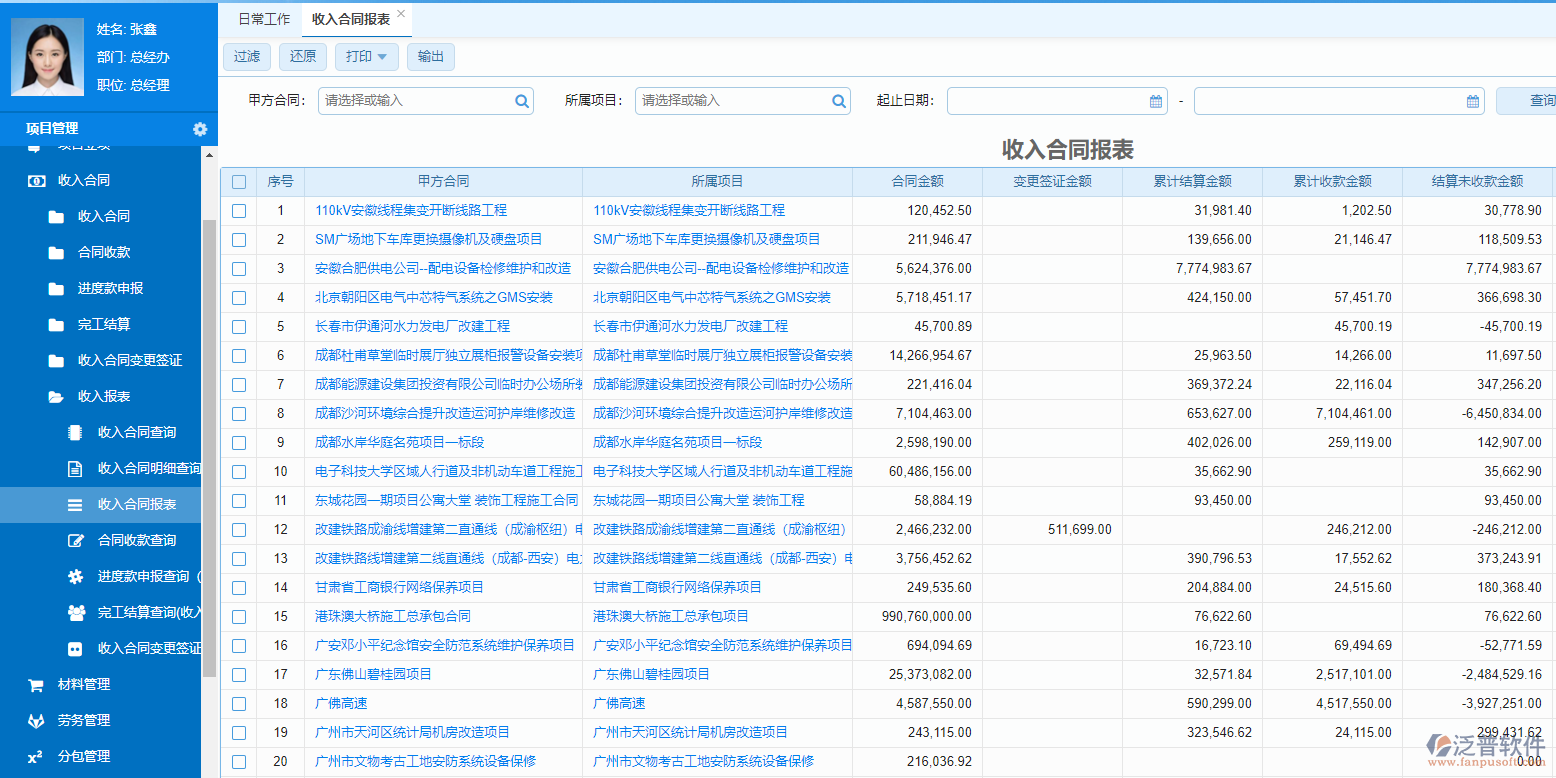1556x778 pixels.
Task: Open the 港珠澳大桥施工总承包合同 link
Action: pyautogui.click(x=392, y=617)
